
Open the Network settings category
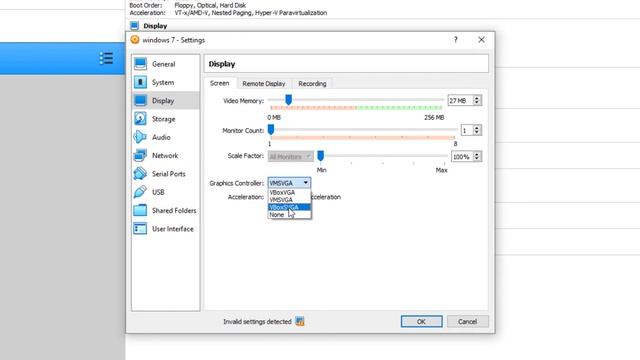[165, 156]
